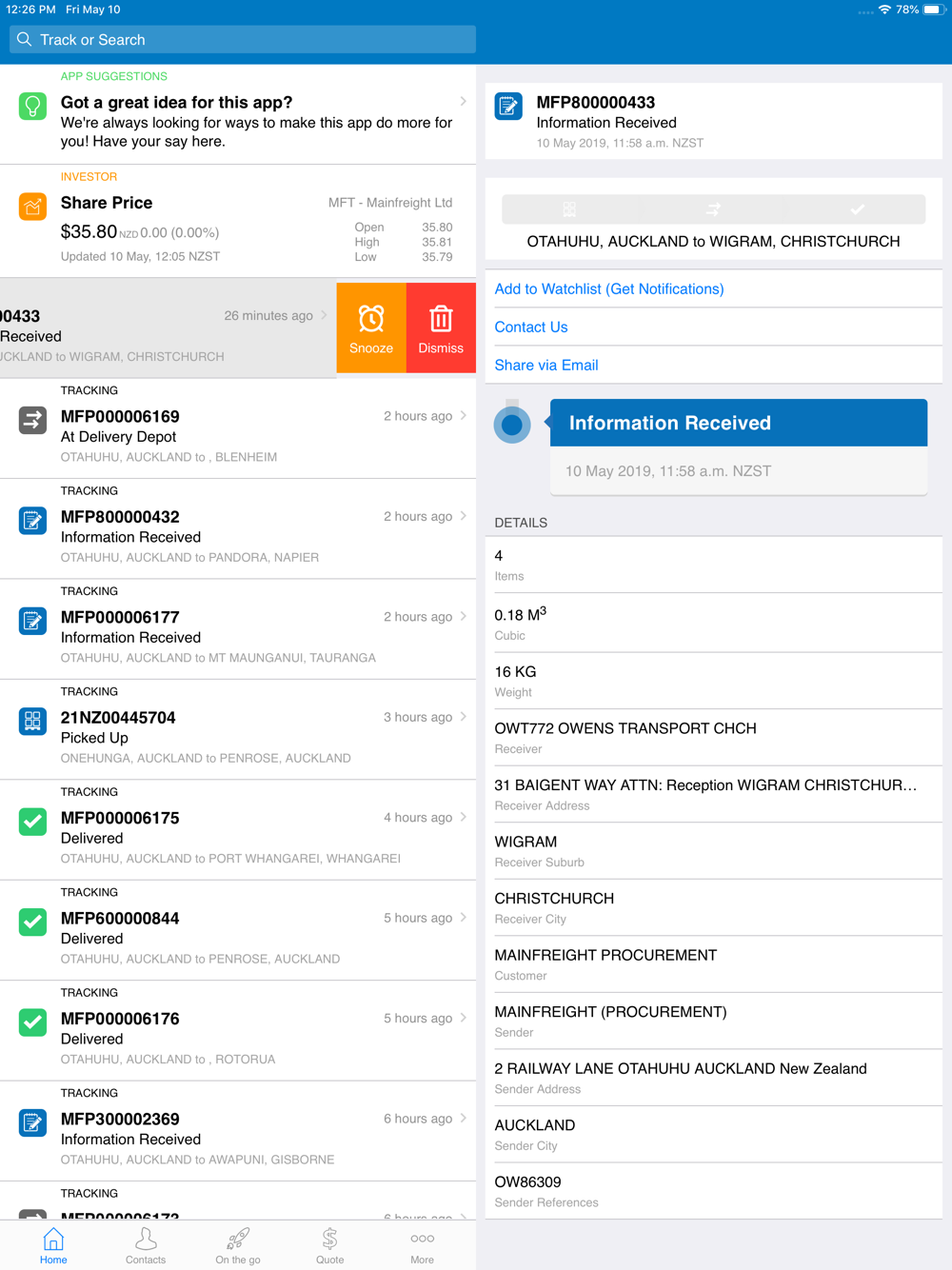Open chevron for MFP800000432 row
952x1270 pixels.
(463, 515)
